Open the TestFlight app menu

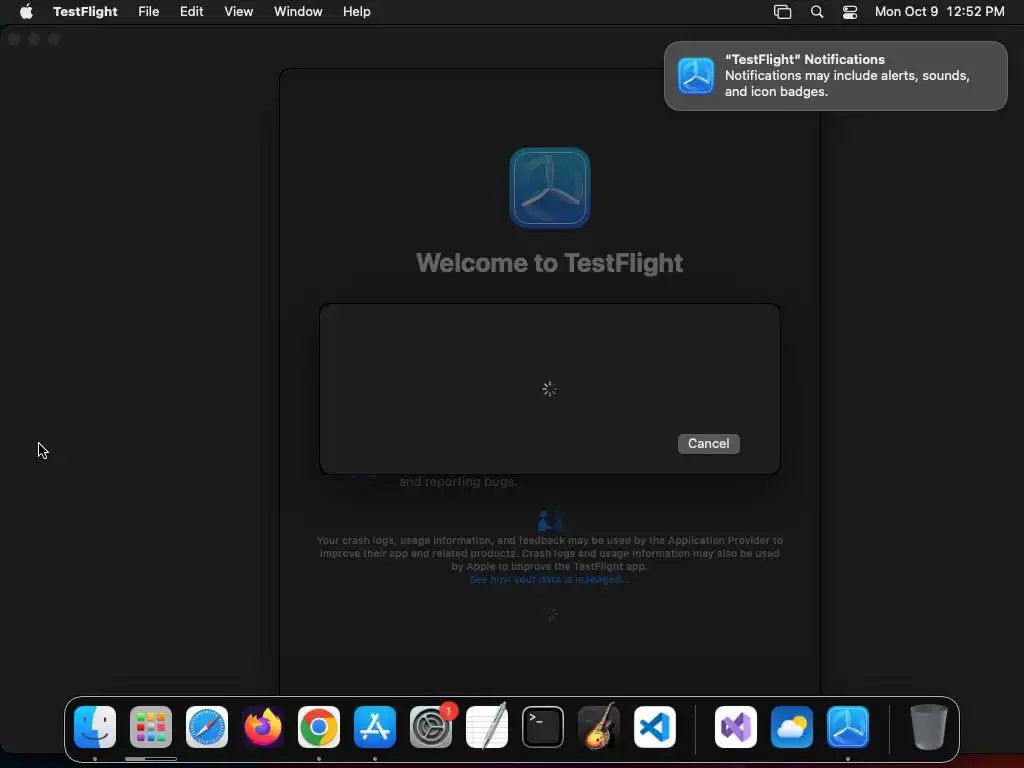pyautogui.click(x=85, y=11)
